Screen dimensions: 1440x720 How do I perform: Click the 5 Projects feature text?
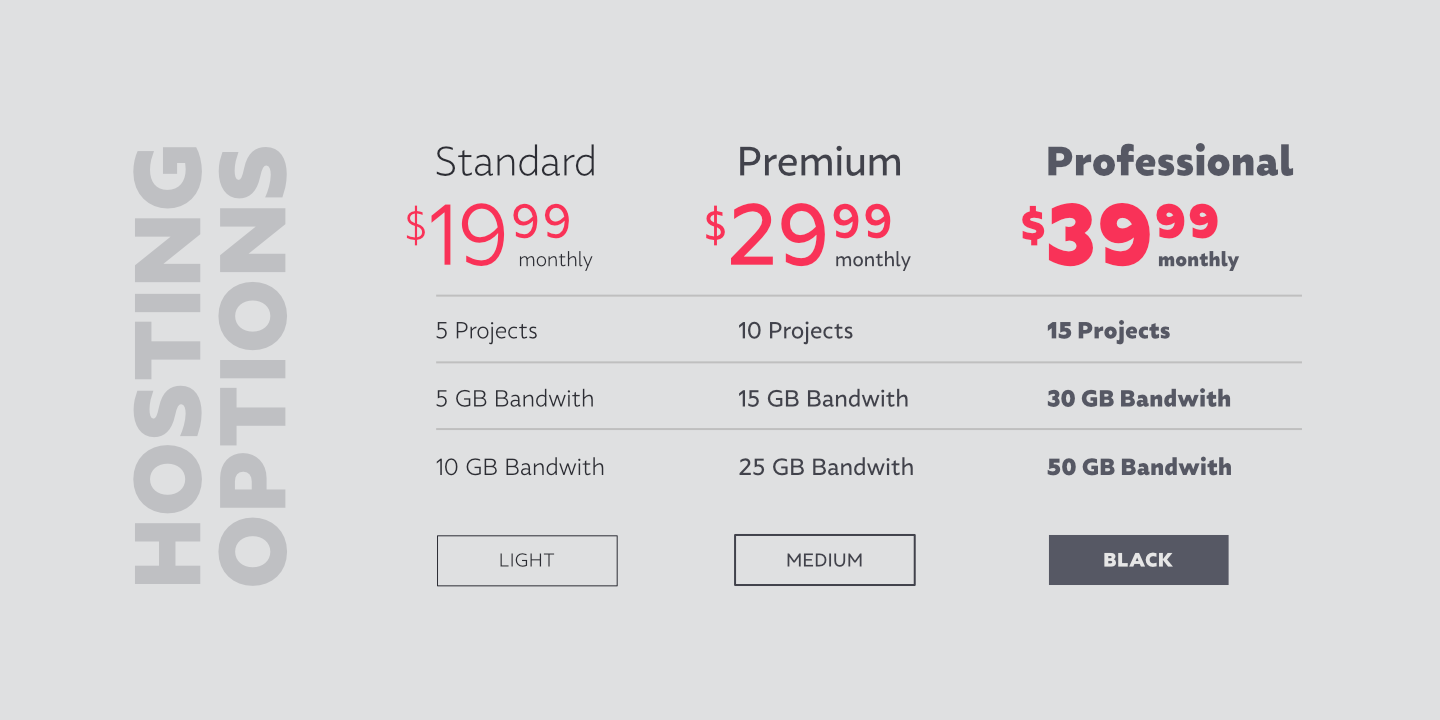pyautogui.click(x=486, y=331)
